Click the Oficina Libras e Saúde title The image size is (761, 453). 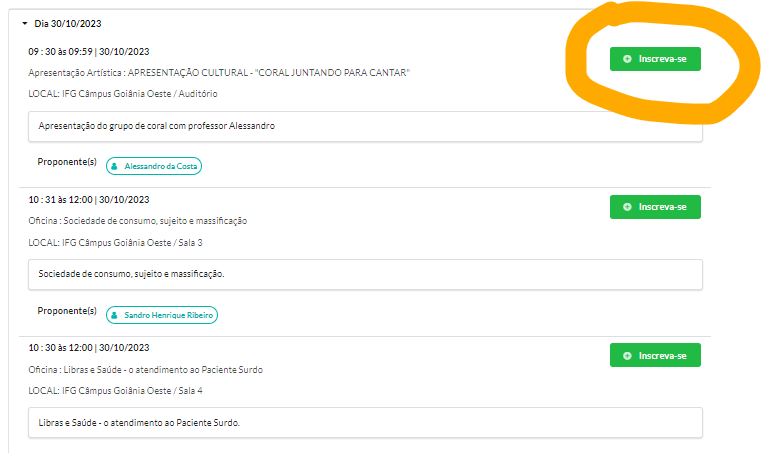[x=146, y=369]
